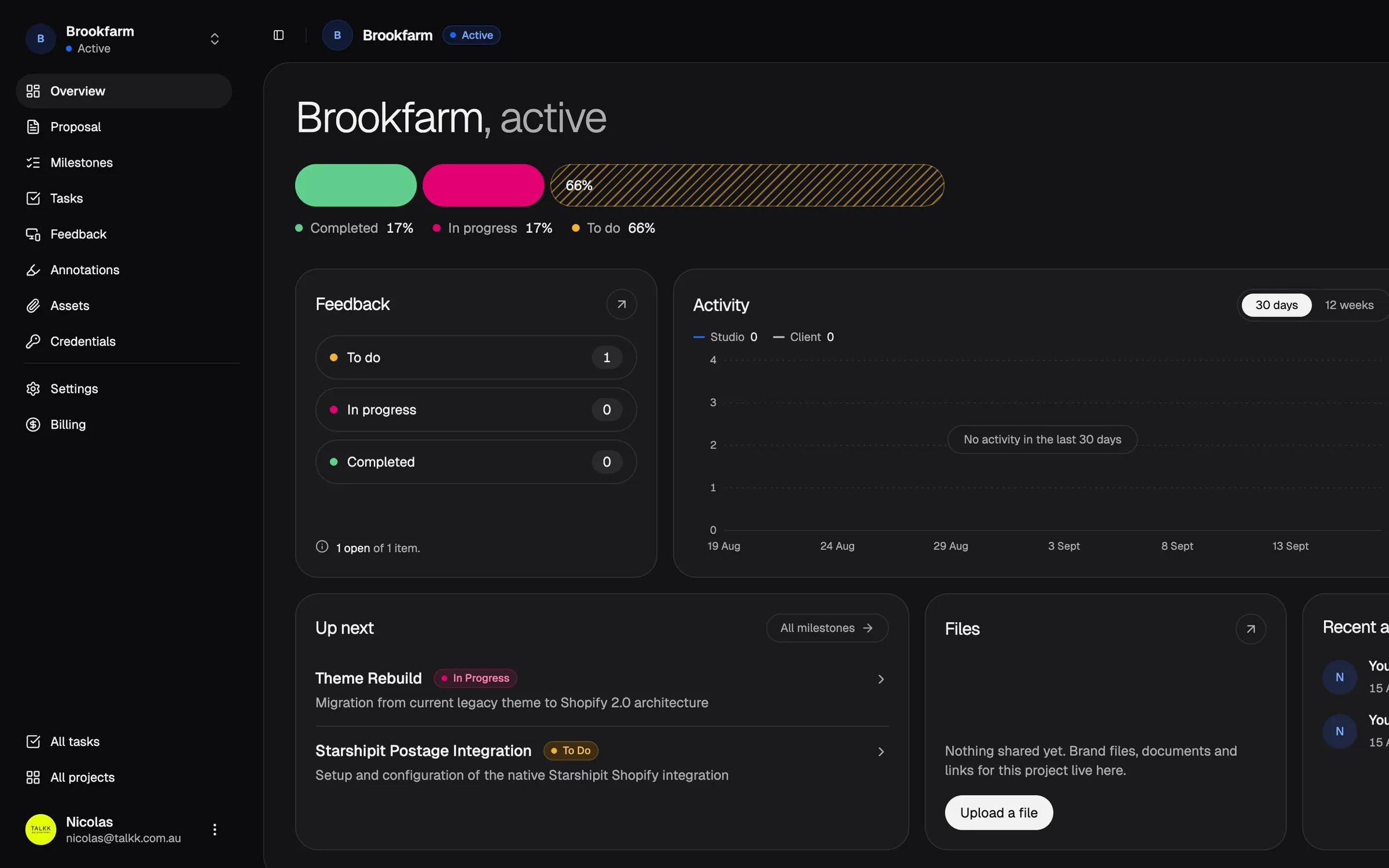1389x868 pixels.
Task: Open the To do feedback row
Action: (476, 358)
